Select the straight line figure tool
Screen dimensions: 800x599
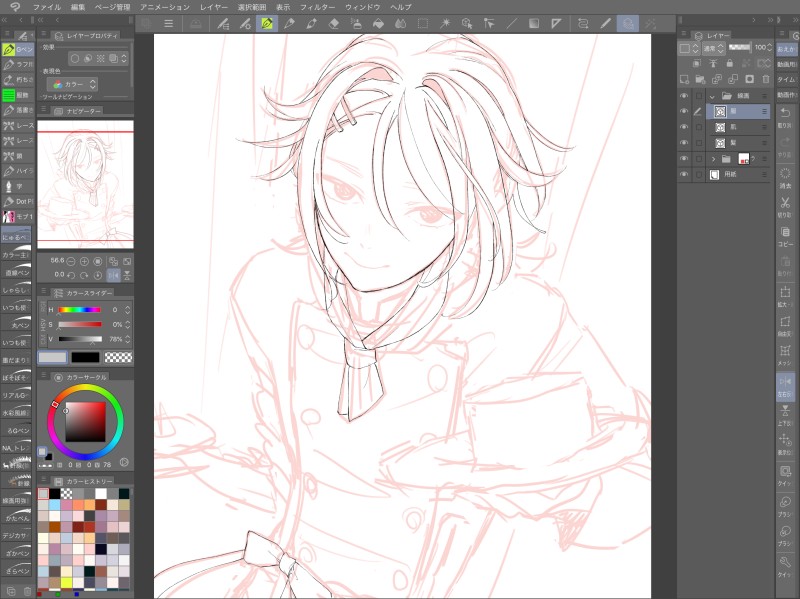[x=512, y=23]
